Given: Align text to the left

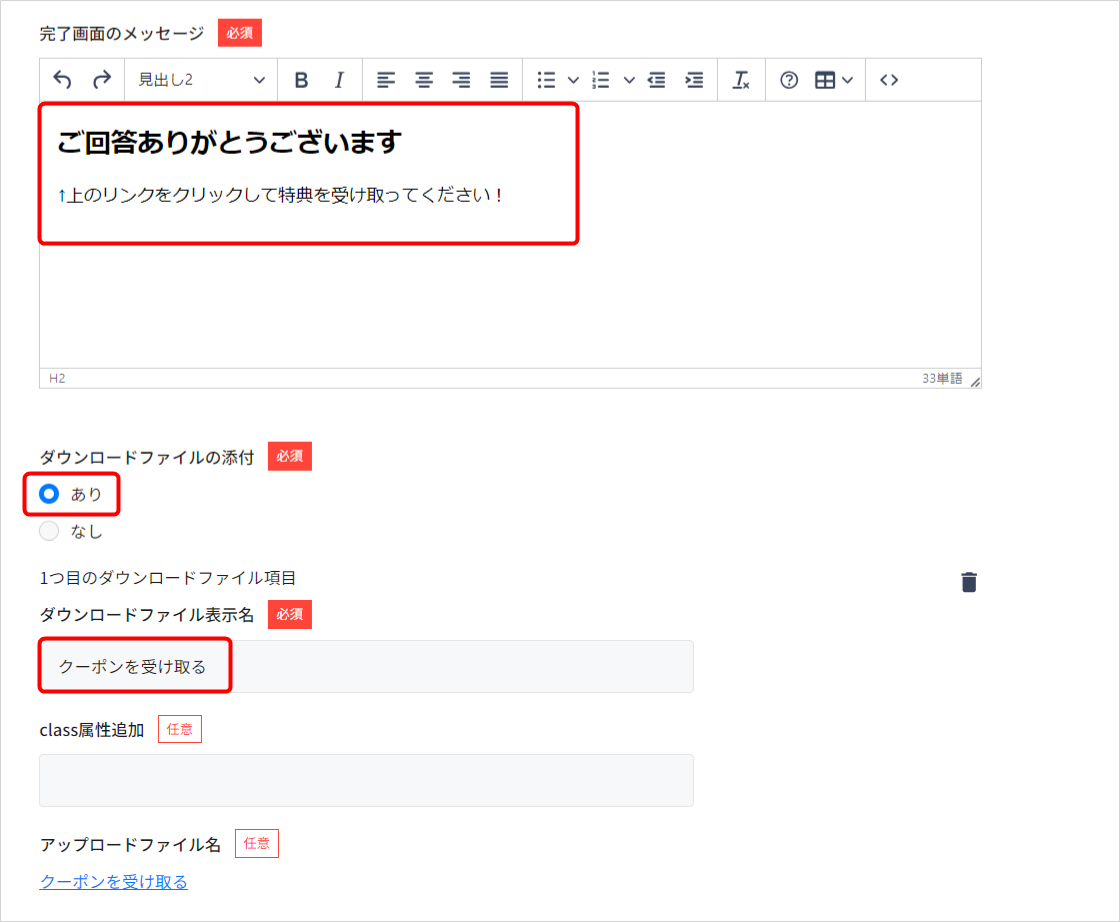Looking at the screenshot, I should pyautogui.click(x=386, y=80).
